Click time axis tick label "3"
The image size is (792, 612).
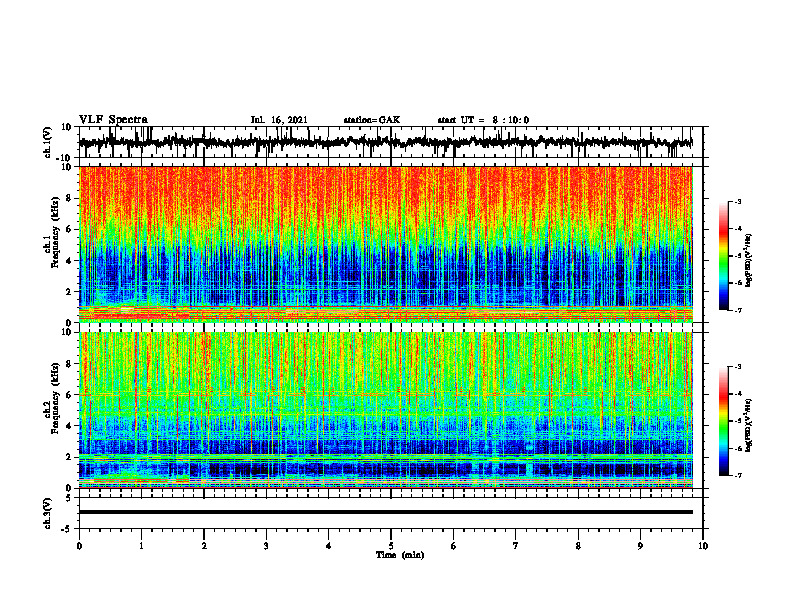coord(266,545)
